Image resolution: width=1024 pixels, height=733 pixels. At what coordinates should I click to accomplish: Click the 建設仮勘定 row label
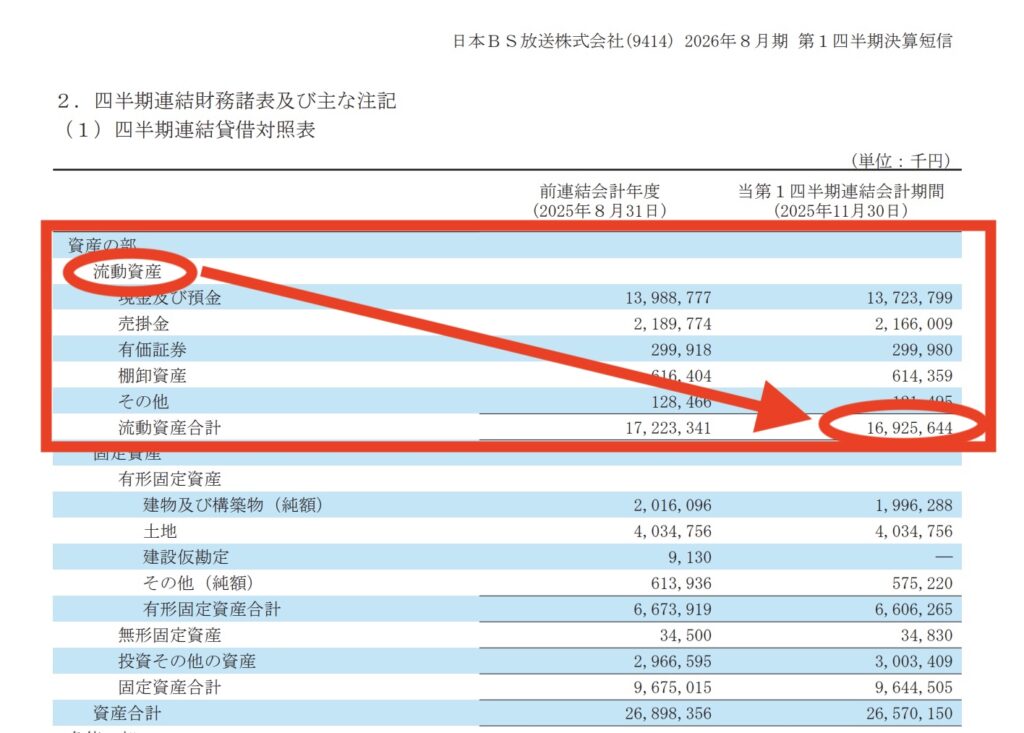tap(185, 558)
